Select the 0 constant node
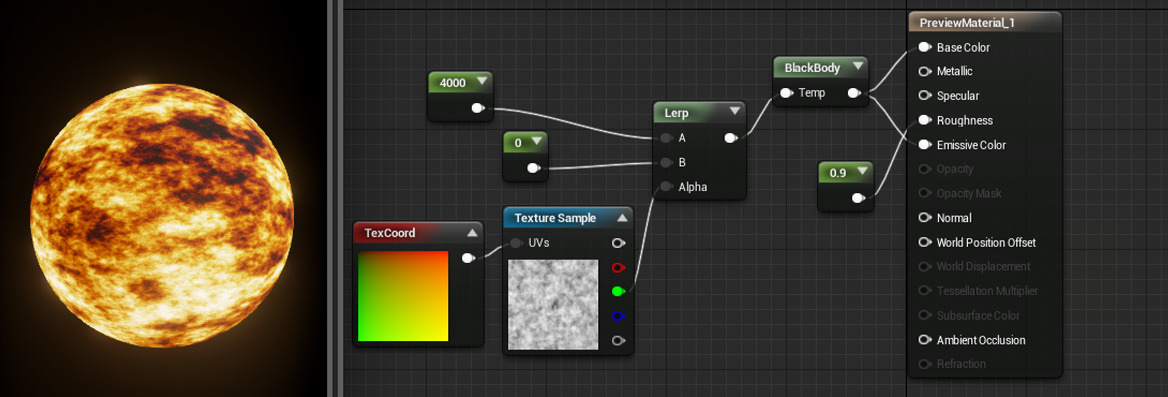The image size is (1168, 397). 525,156
